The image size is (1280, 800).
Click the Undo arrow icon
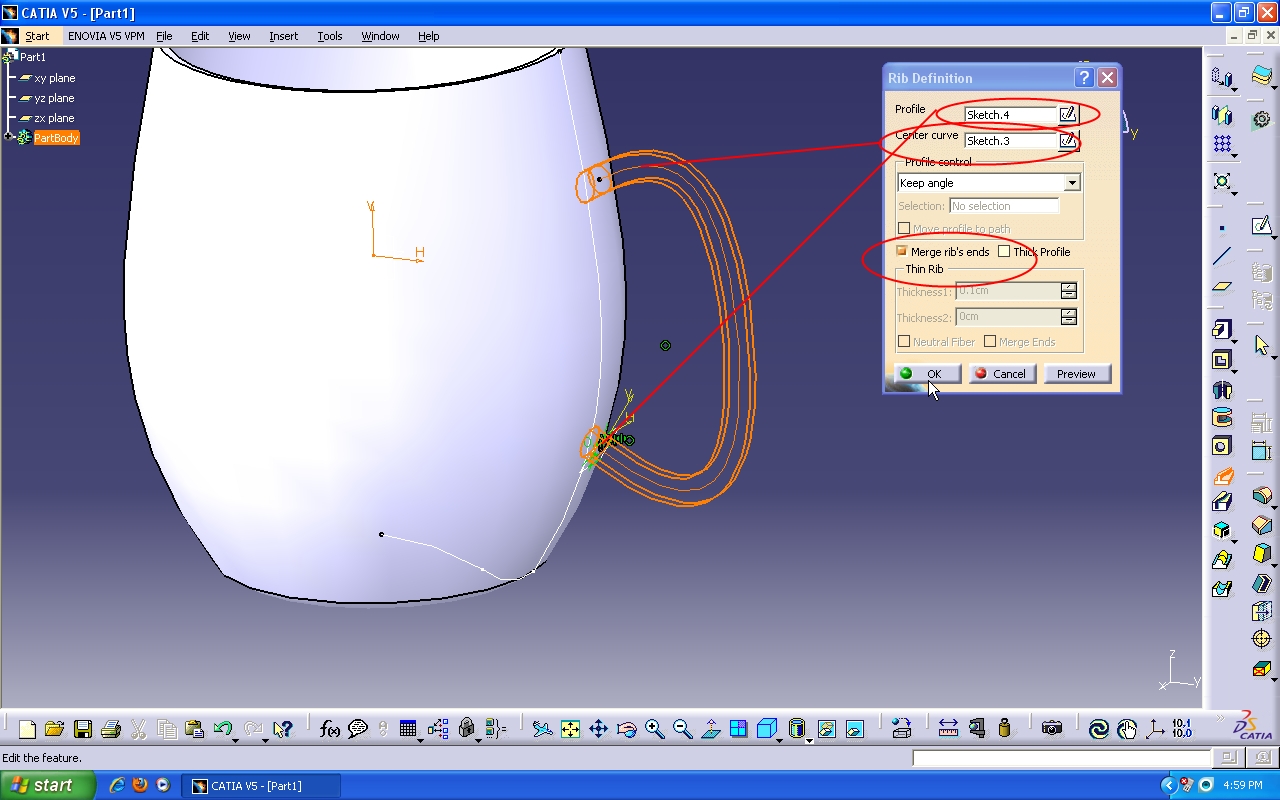click(222, 729)
